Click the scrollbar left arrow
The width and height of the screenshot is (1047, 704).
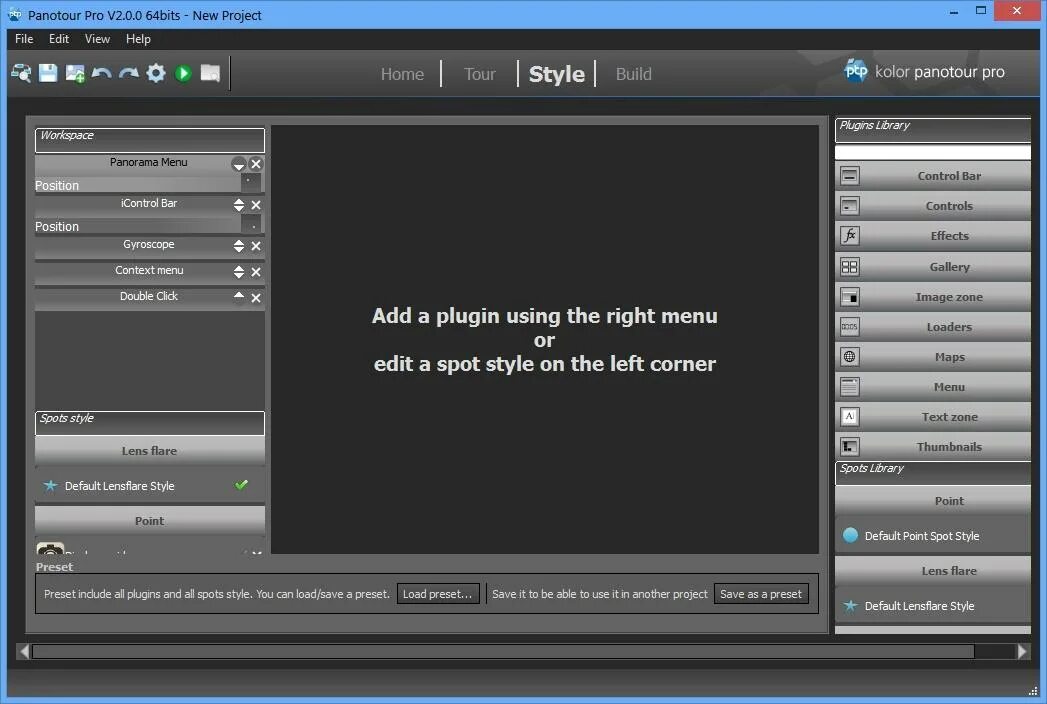24,651
